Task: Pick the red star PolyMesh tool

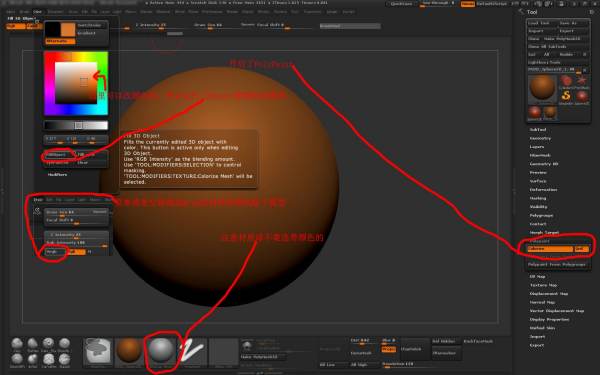Action: (x=582, y=81)
